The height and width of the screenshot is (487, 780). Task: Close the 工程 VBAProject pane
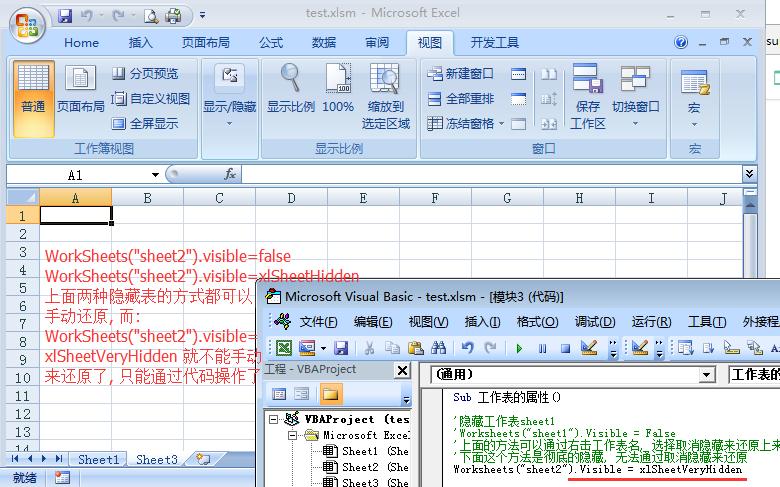[402, 370]
